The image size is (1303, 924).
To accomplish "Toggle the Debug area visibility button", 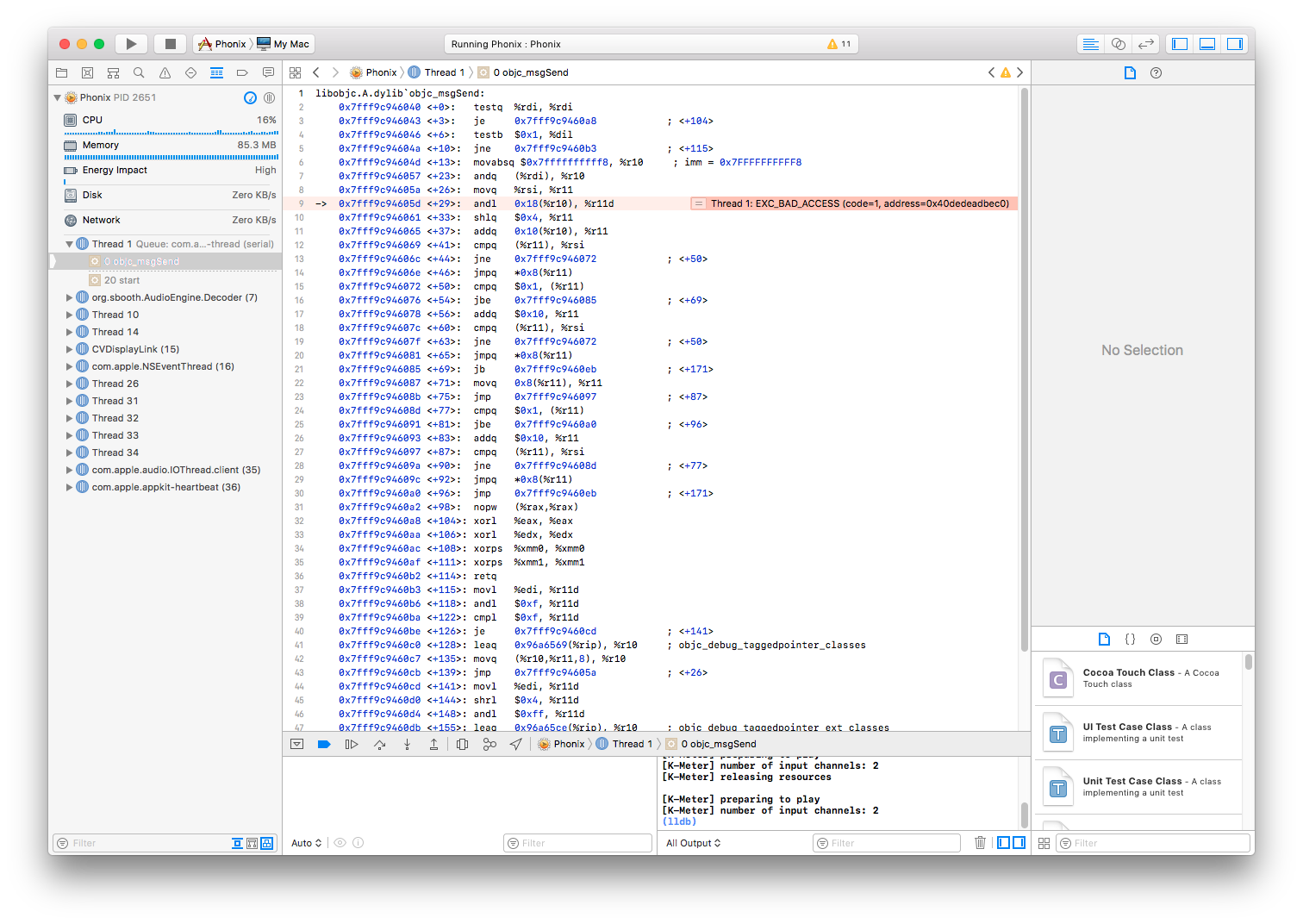I will coord(1207,44).
